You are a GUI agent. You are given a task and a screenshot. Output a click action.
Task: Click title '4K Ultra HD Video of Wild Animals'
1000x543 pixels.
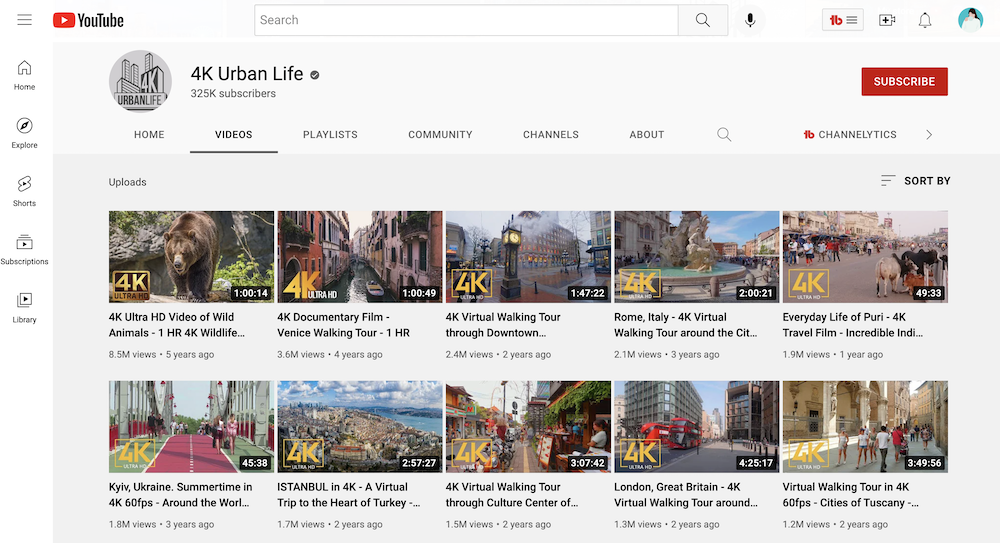click(x=177, y=325)
